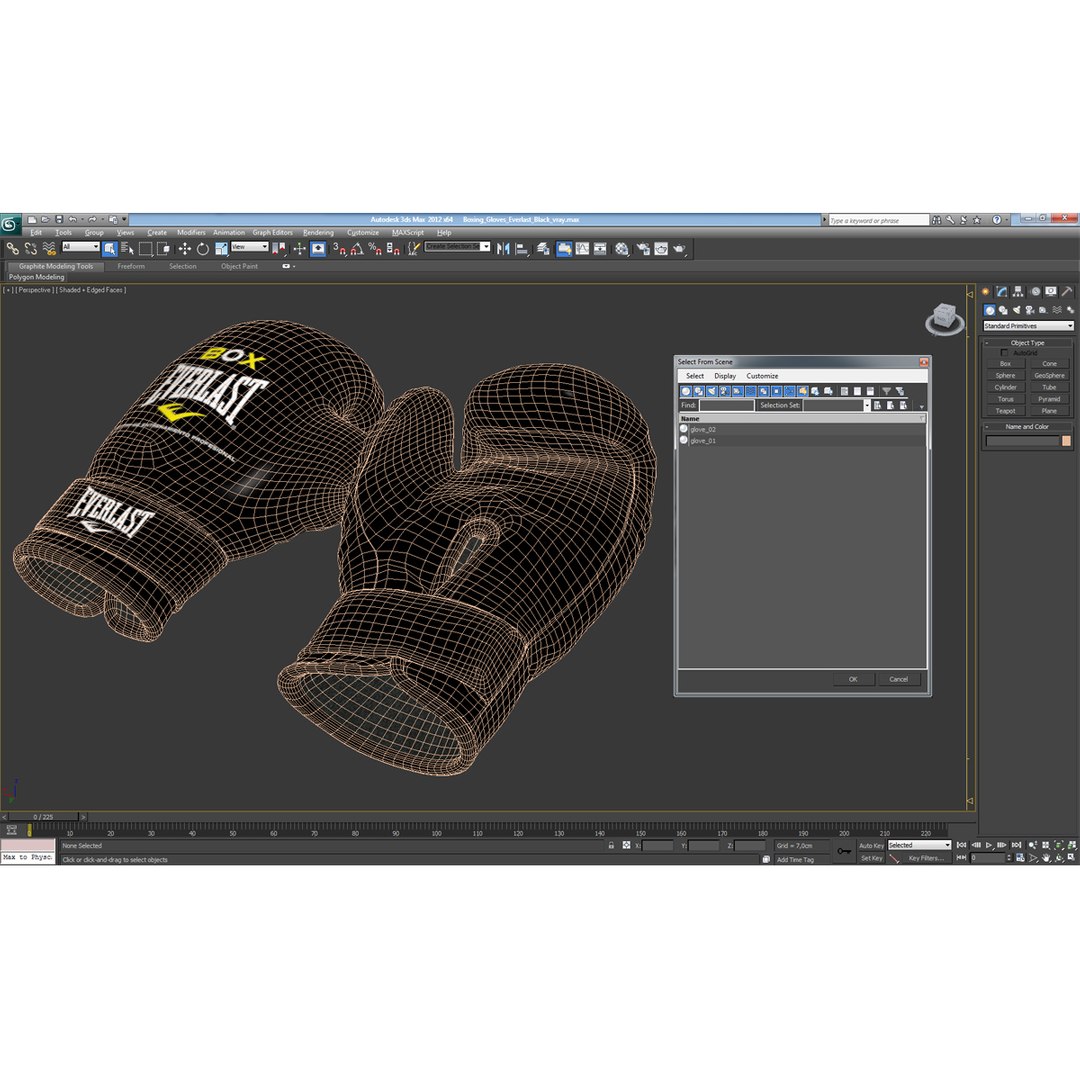The width and height of the screenshot is (1080, 1080).
Task: Click the Mirror tool icon
Action: click(503, 249)
